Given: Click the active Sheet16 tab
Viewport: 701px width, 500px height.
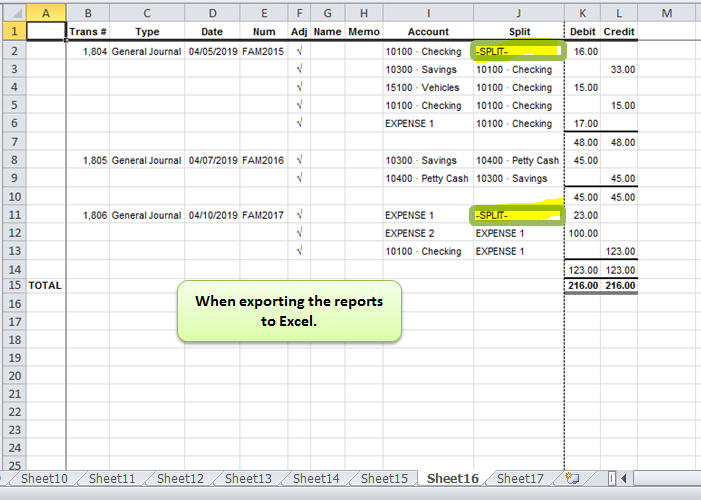Looking at the screenshot, I should [452, 479].
